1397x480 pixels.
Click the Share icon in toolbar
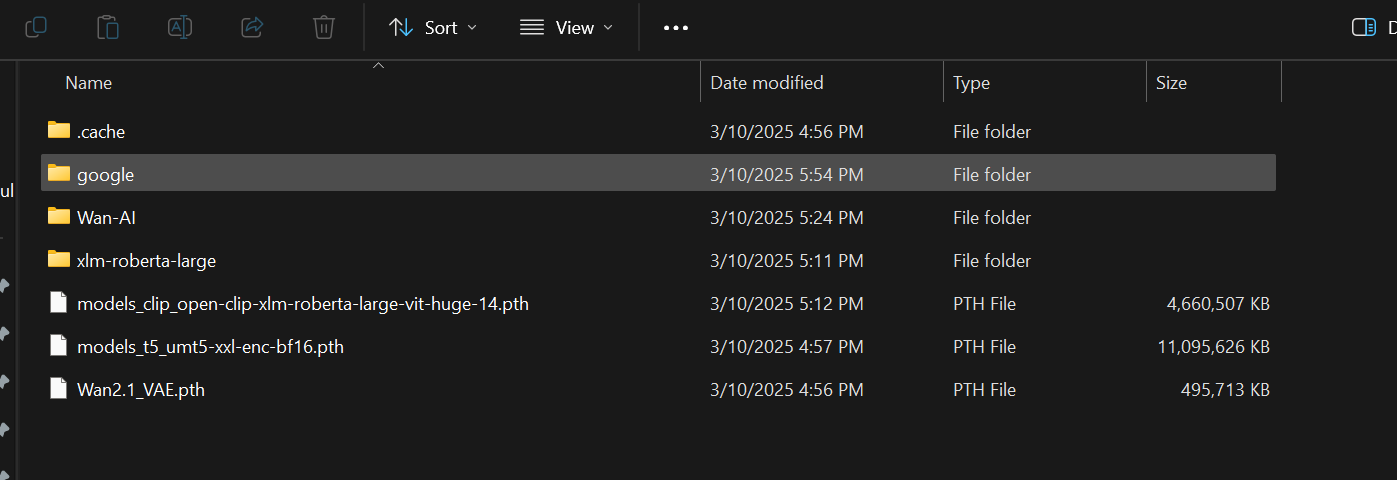click(252, 27)
